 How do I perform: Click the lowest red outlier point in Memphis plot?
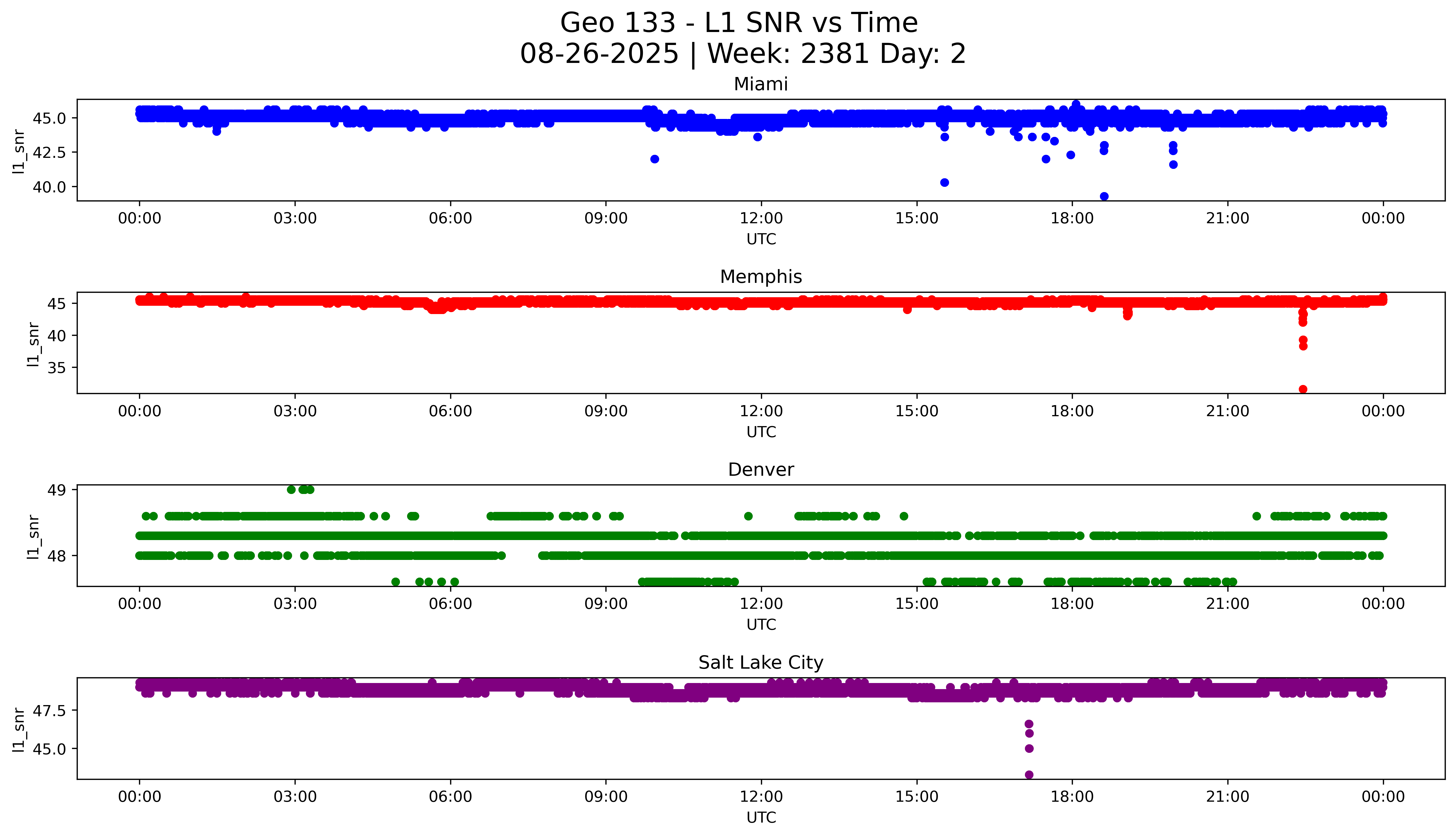click(x=1303, y=389)
